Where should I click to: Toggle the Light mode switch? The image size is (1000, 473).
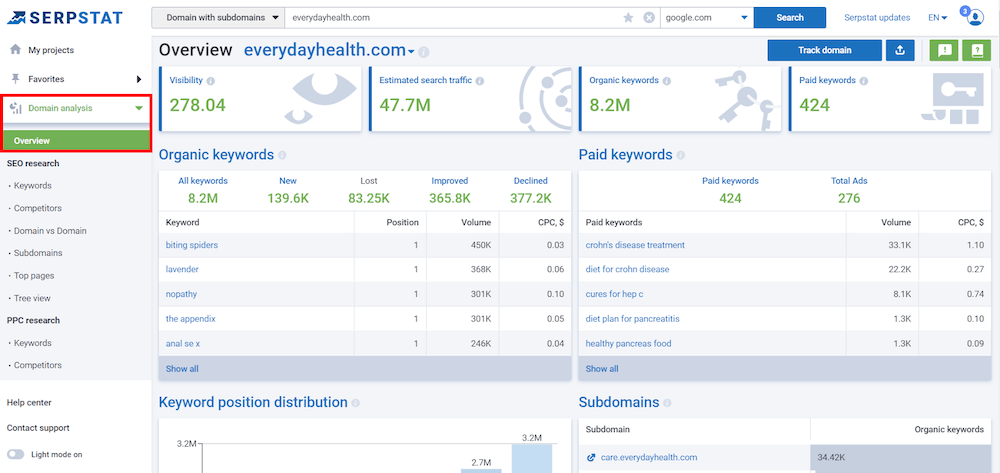[16, 454]
